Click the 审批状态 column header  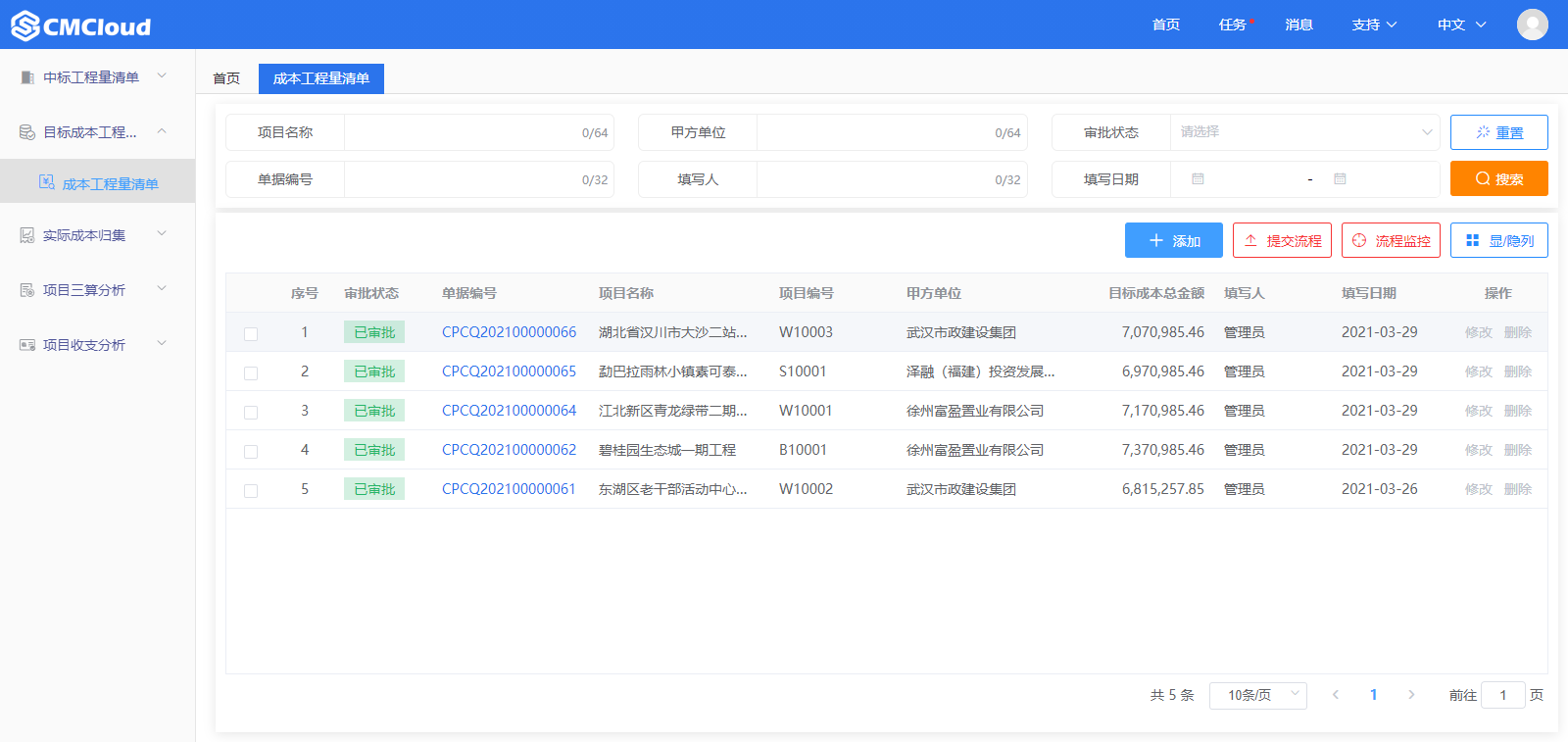(x=371, y=293)
